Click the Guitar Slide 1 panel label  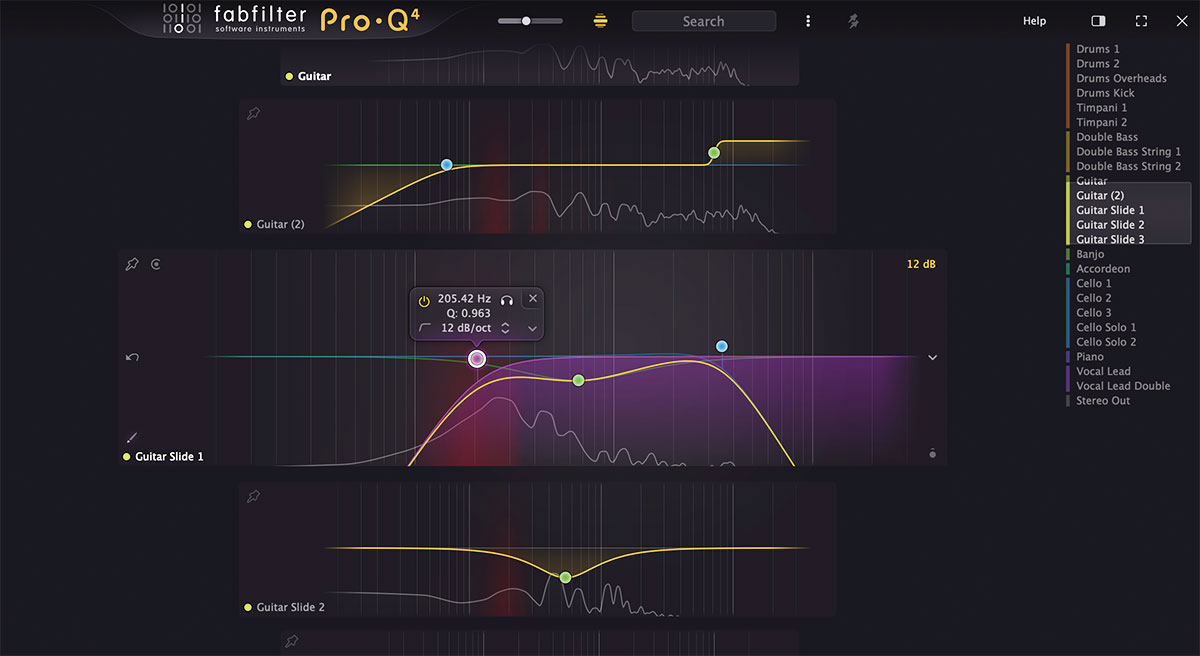[x=169, y=457]
